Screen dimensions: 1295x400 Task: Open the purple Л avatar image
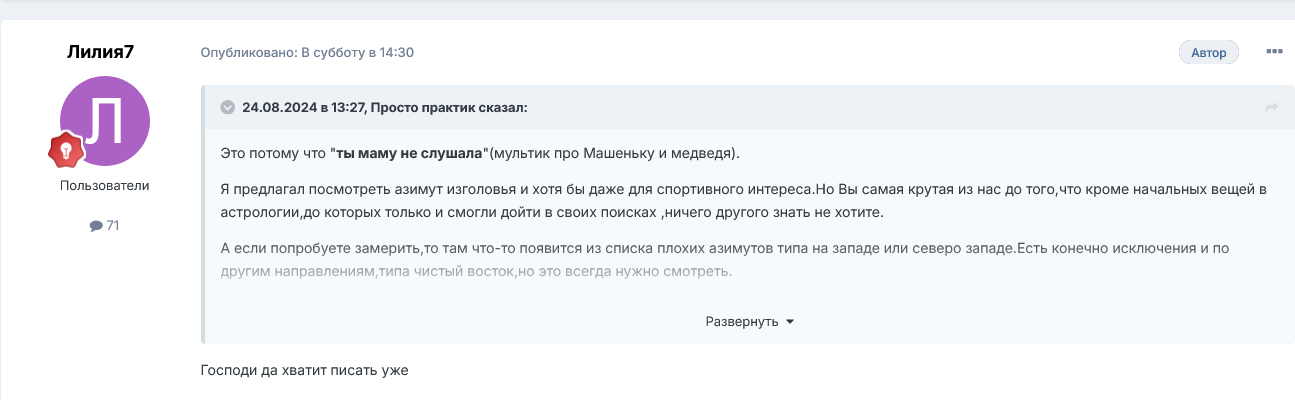(x=105, y=121)
